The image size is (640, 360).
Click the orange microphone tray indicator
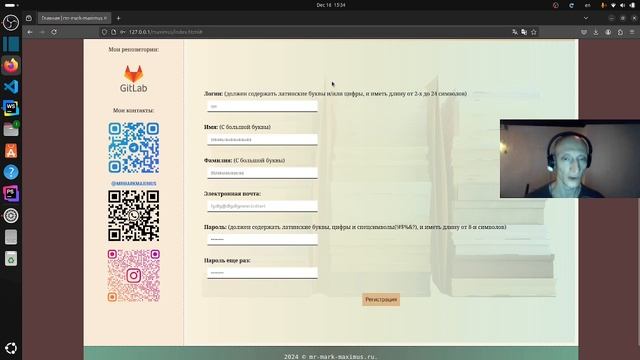click(x=603, y=5)
